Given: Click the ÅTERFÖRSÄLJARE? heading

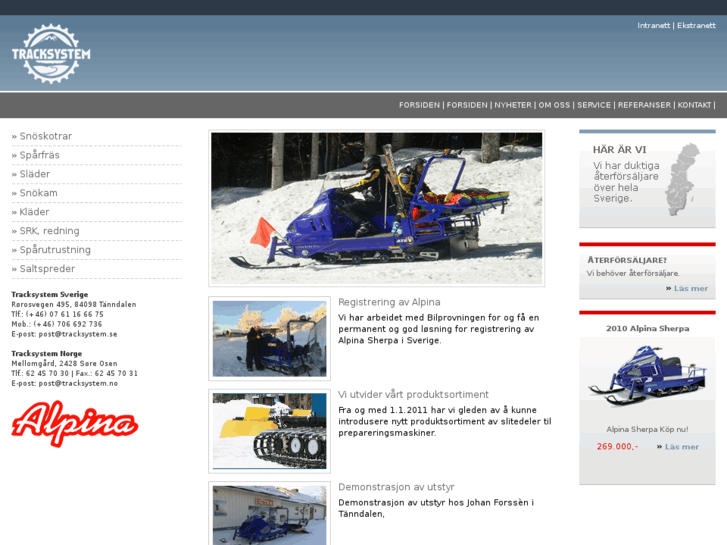Looking at the screenshot, I should coord(627,260).
